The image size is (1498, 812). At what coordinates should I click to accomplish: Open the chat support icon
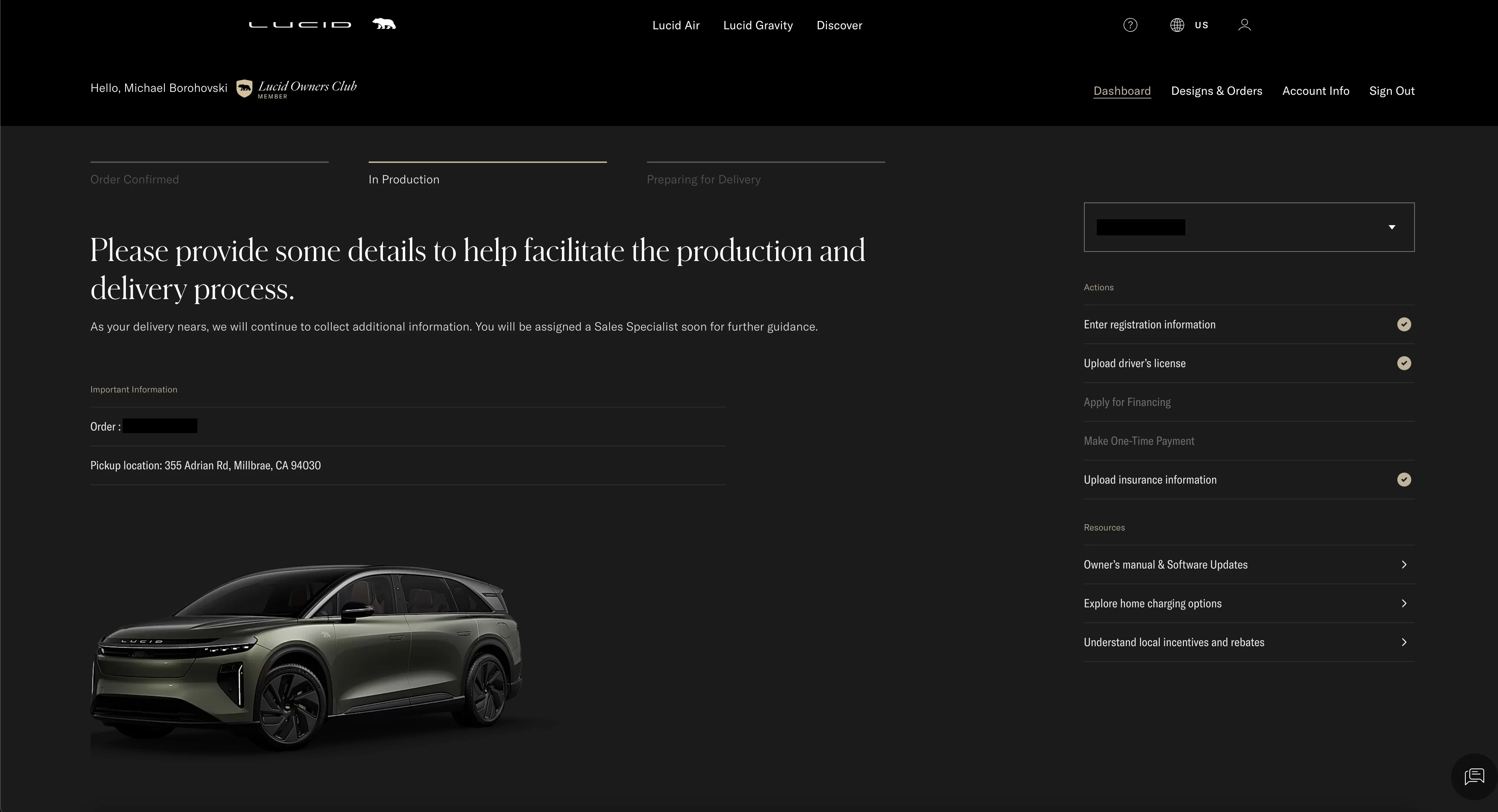1474,776
